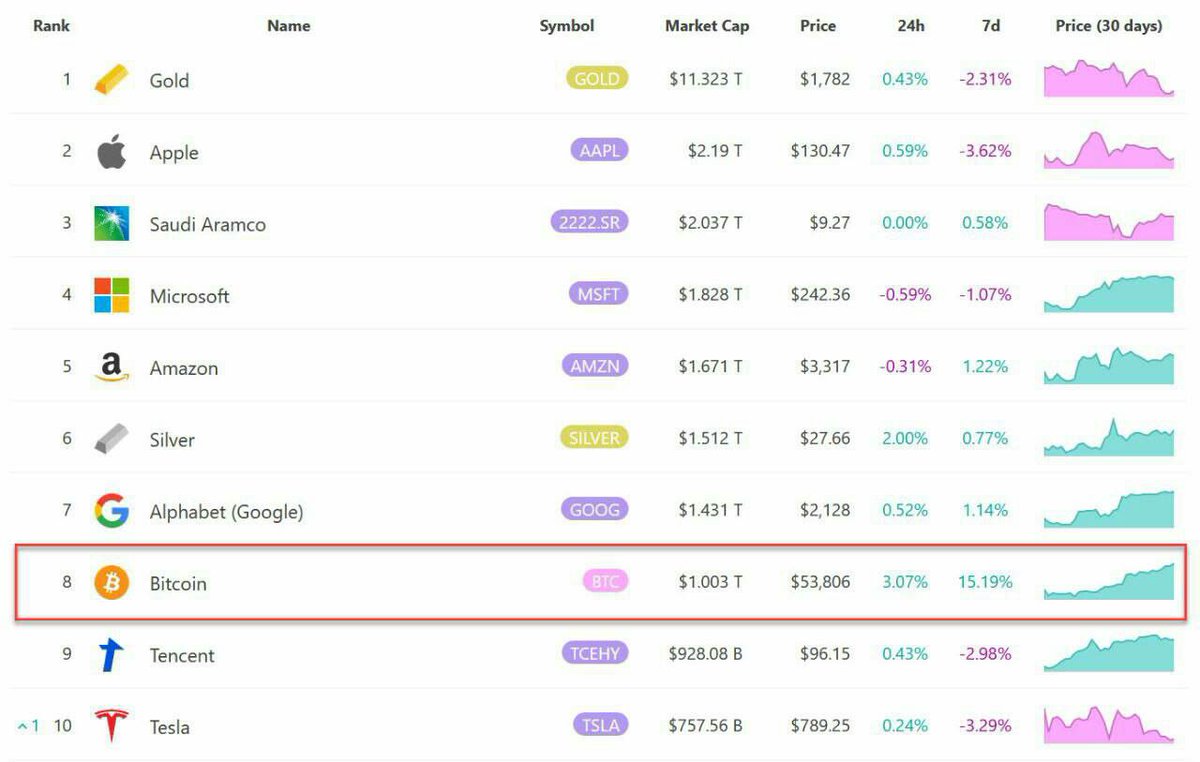Viewport: 1200px width, 762px height.
Task: Open the Tesla company link
Action: (x=170, y=727)
